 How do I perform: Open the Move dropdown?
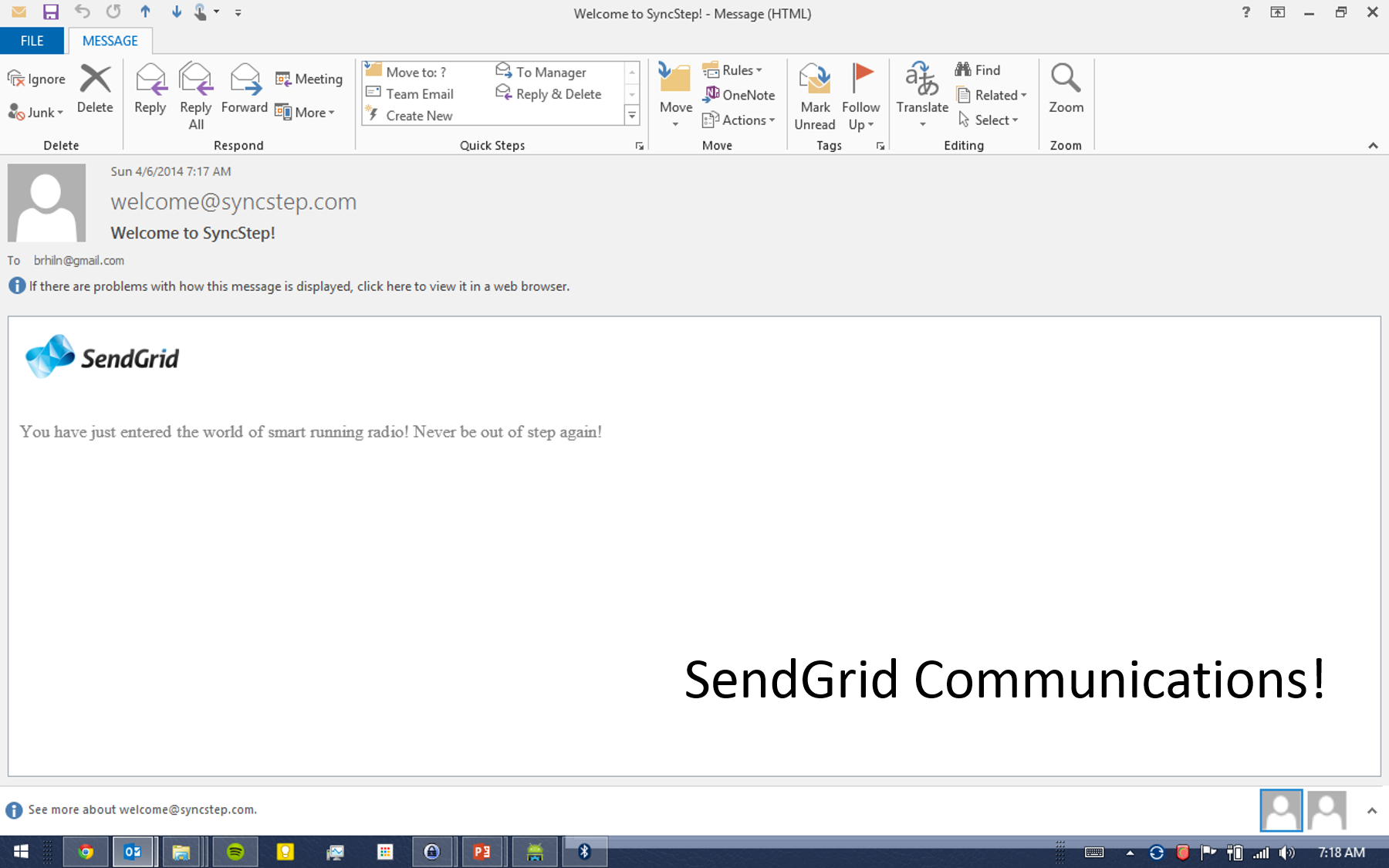click(x=675, y=96)
